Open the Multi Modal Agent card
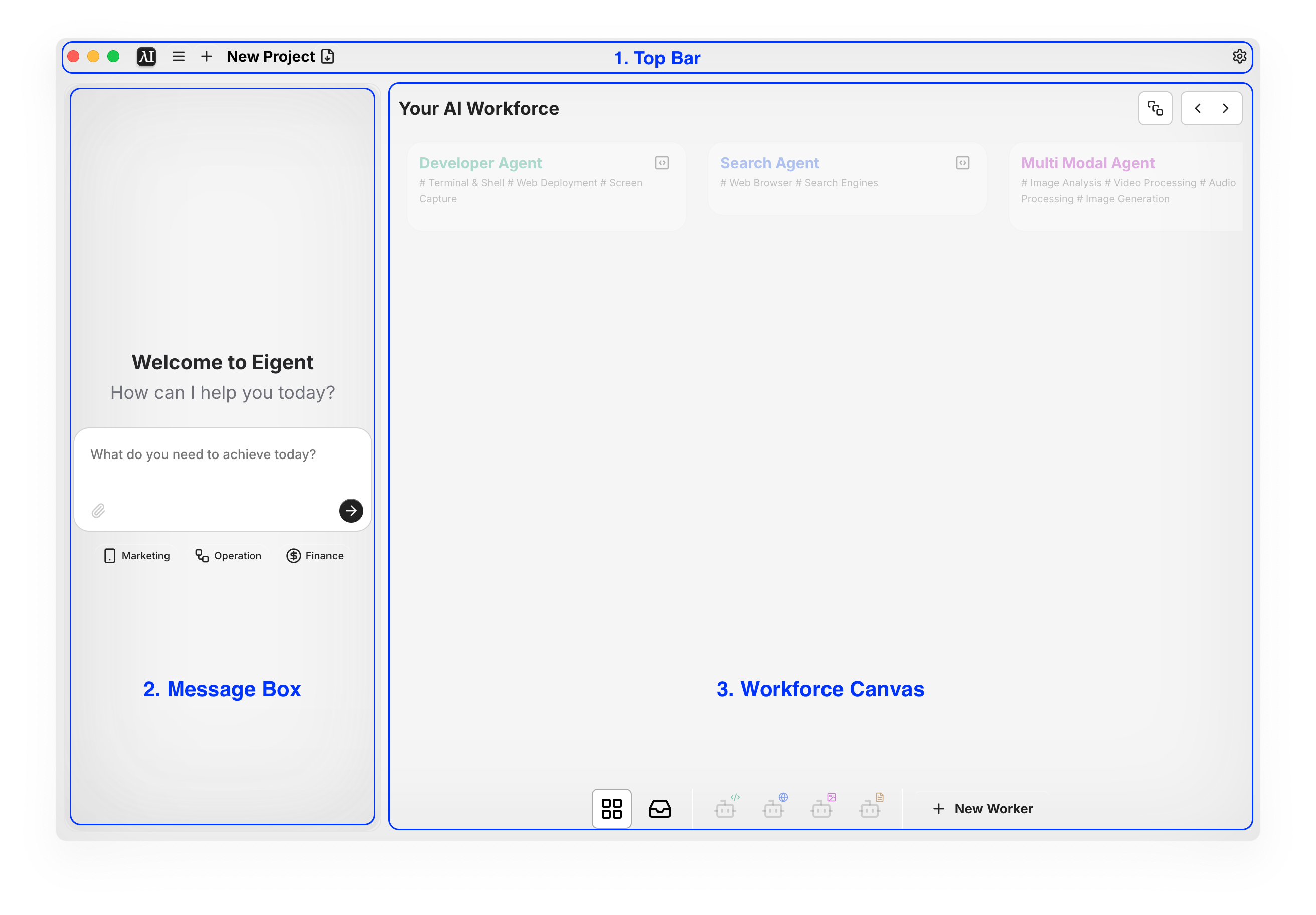Screen dimensions: 1316x915 click(x=1126, y=187)
